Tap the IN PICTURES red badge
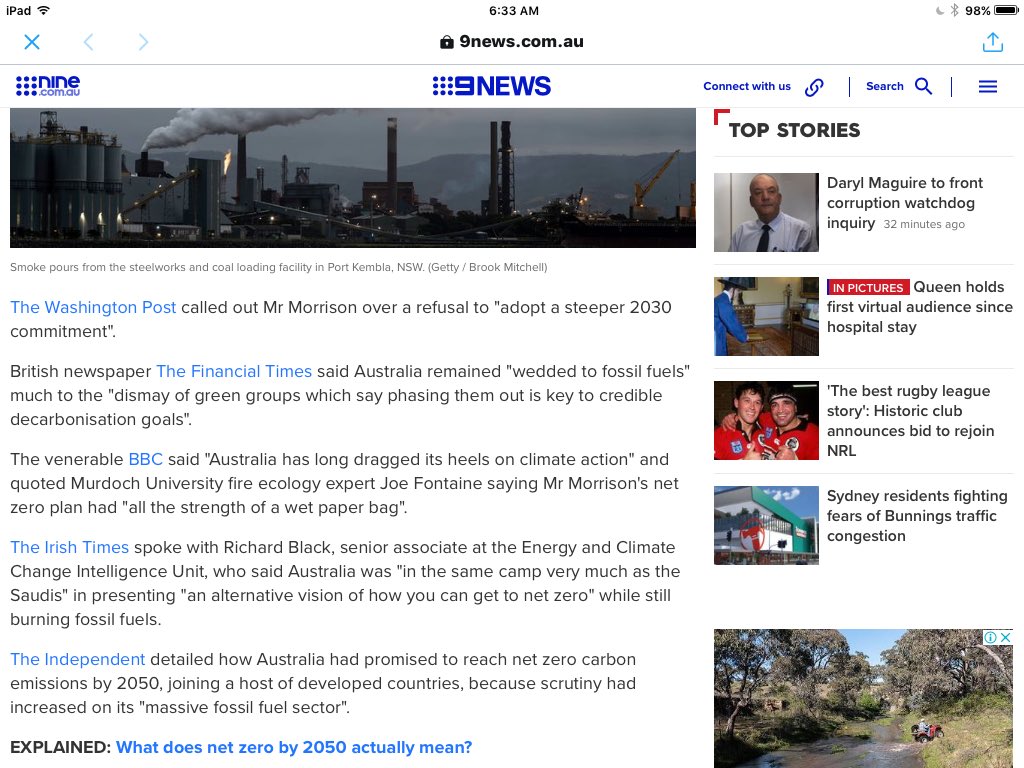This screenshot has width=1024, height=768. [868, 287]
